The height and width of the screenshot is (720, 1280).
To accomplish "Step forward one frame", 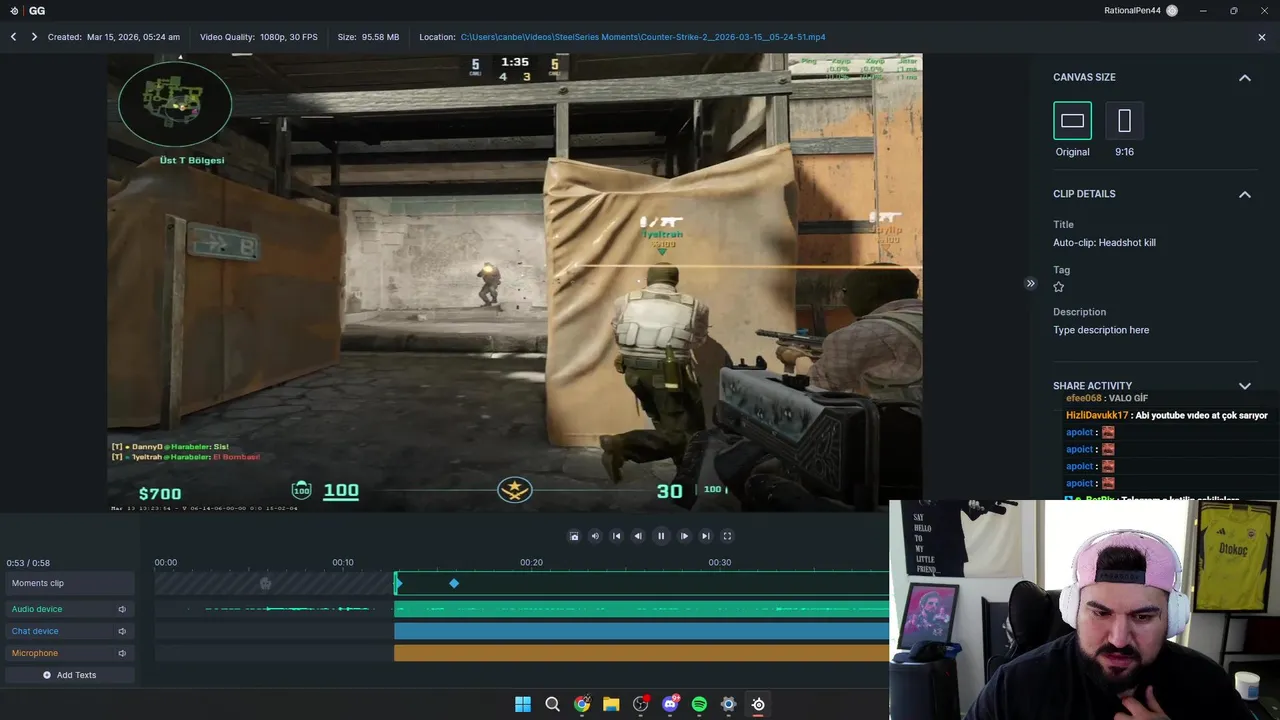I will 684,536.
